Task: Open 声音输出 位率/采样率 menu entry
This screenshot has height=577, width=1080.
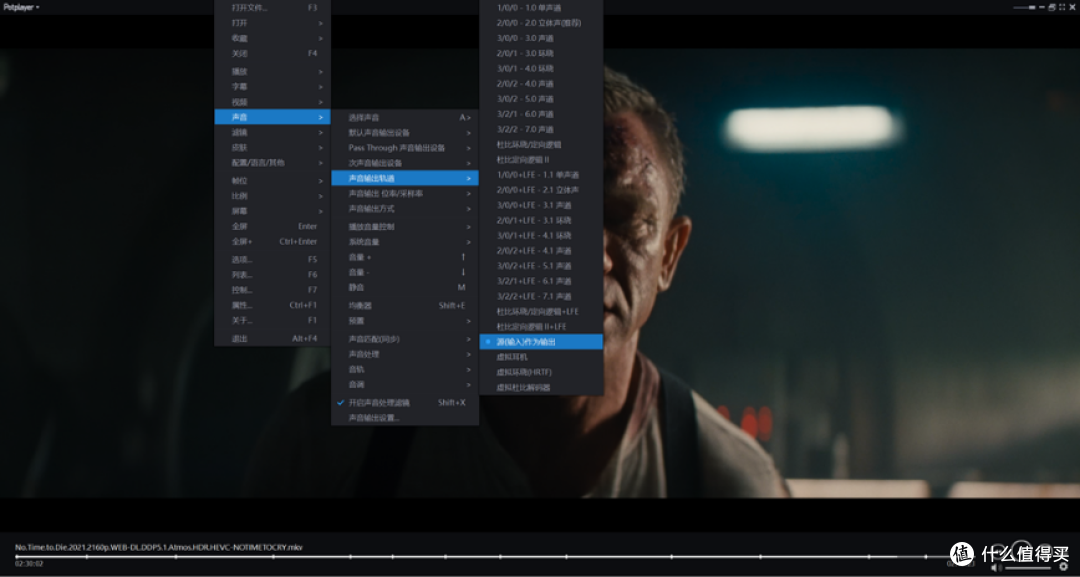Action: (x=404, y=193)
